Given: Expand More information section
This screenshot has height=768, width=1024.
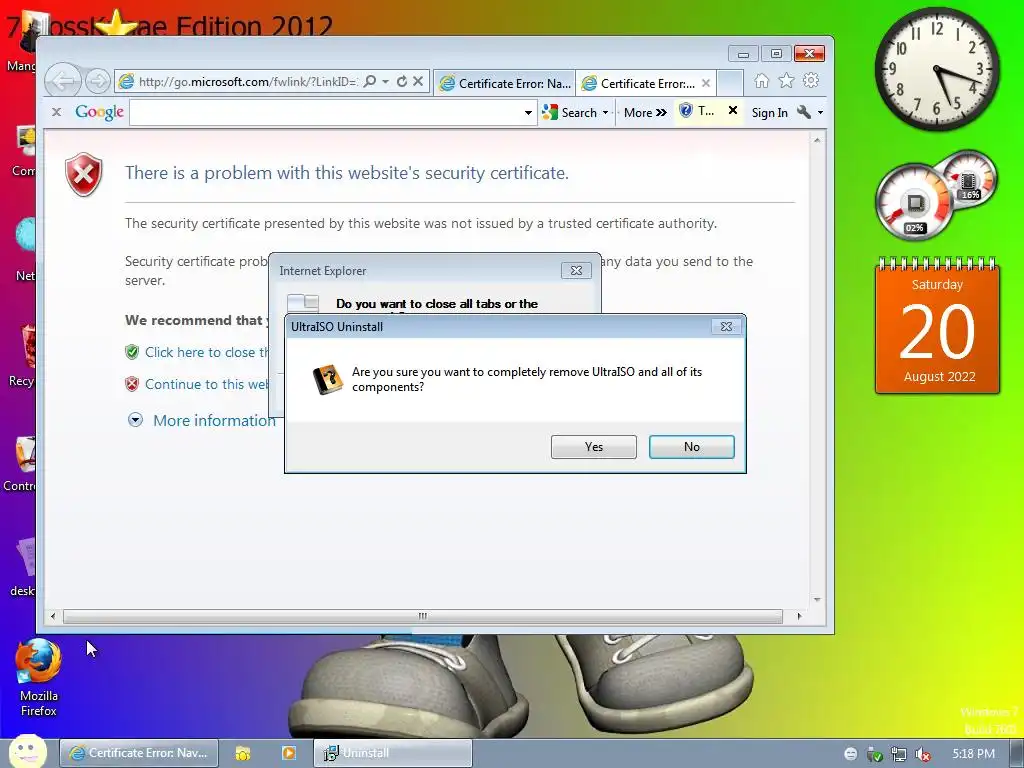Looking at the screenshot, I should pyautogui.click(x=202, y=420).
